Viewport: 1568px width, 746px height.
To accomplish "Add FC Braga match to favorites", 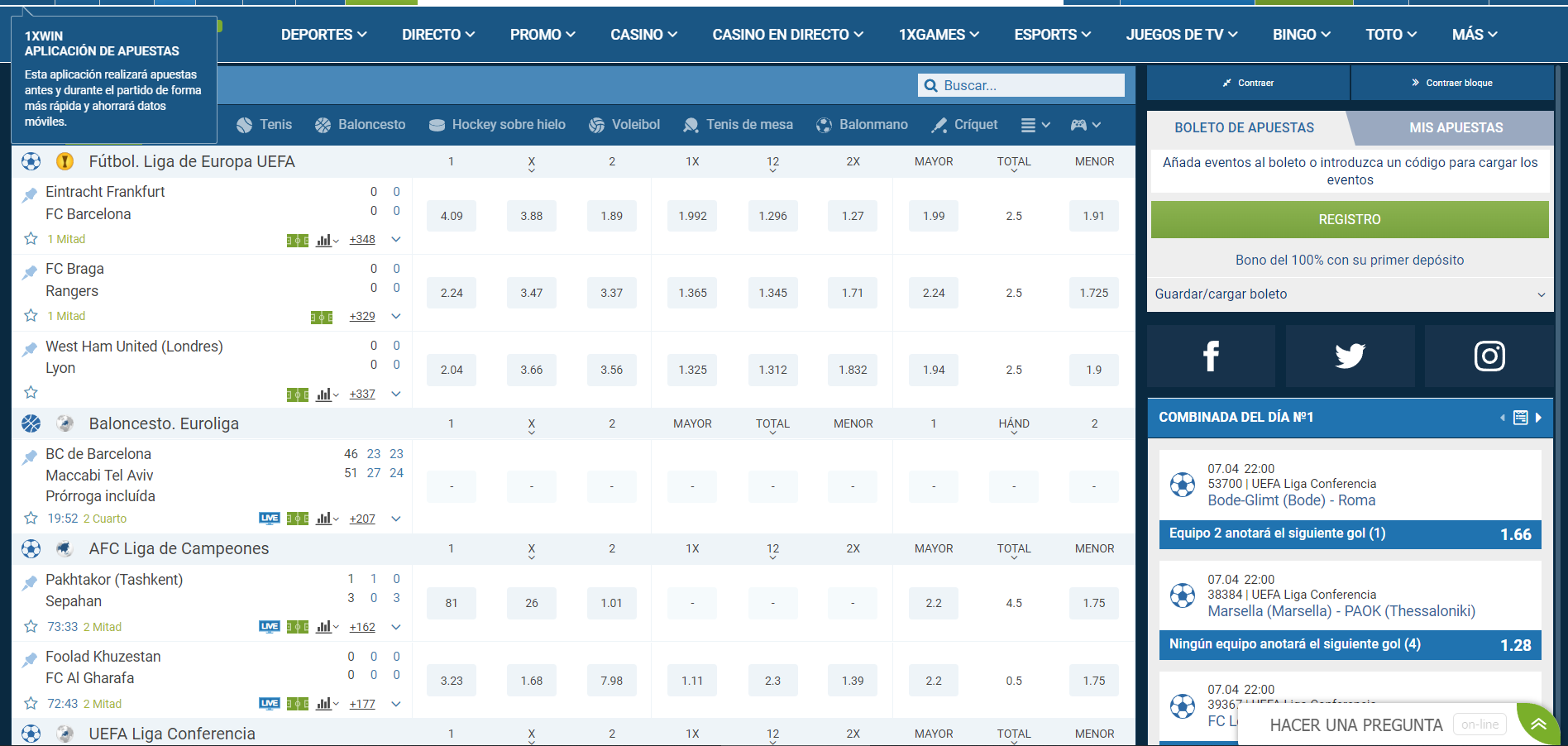I will click(31, 315).
